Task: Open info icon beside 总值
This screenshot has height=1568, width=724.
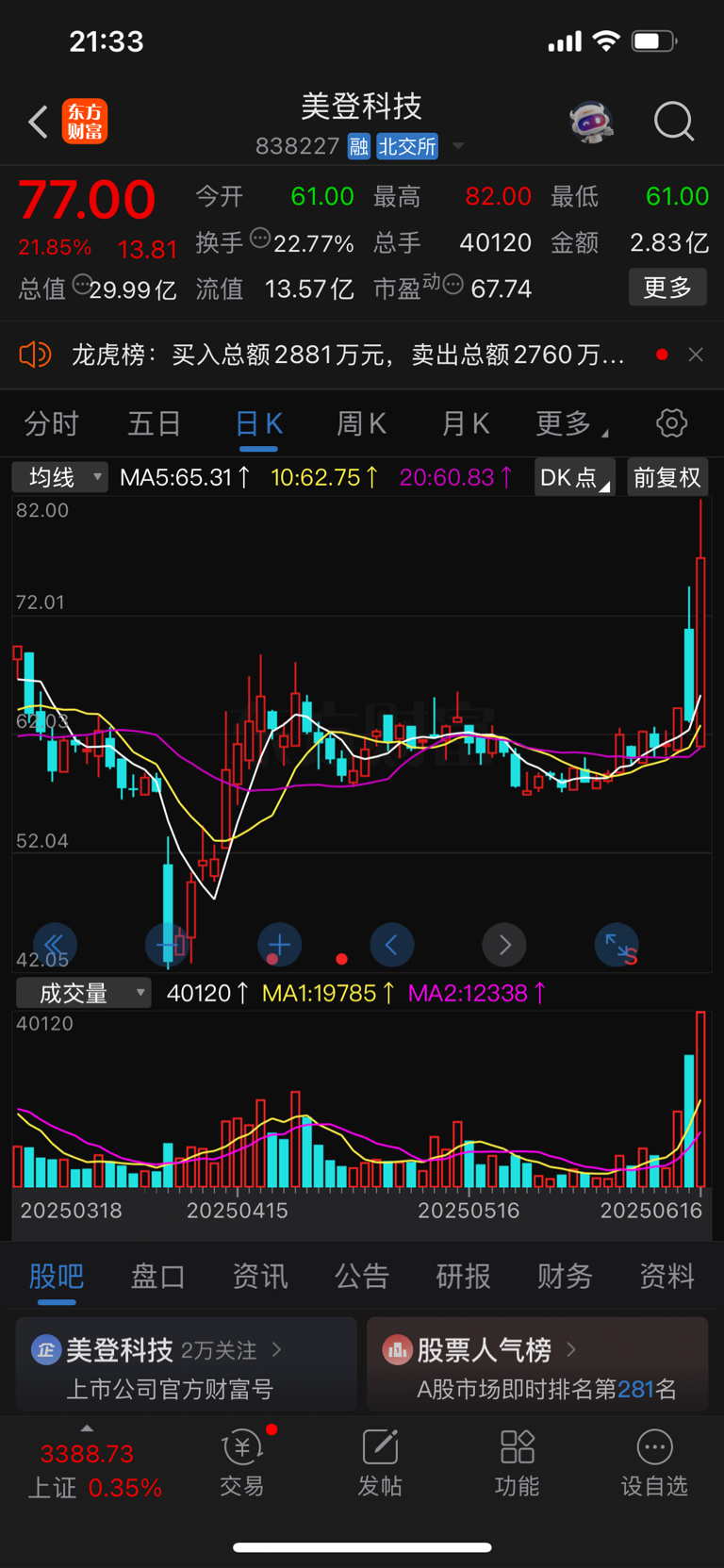Action: click(82, 283)
